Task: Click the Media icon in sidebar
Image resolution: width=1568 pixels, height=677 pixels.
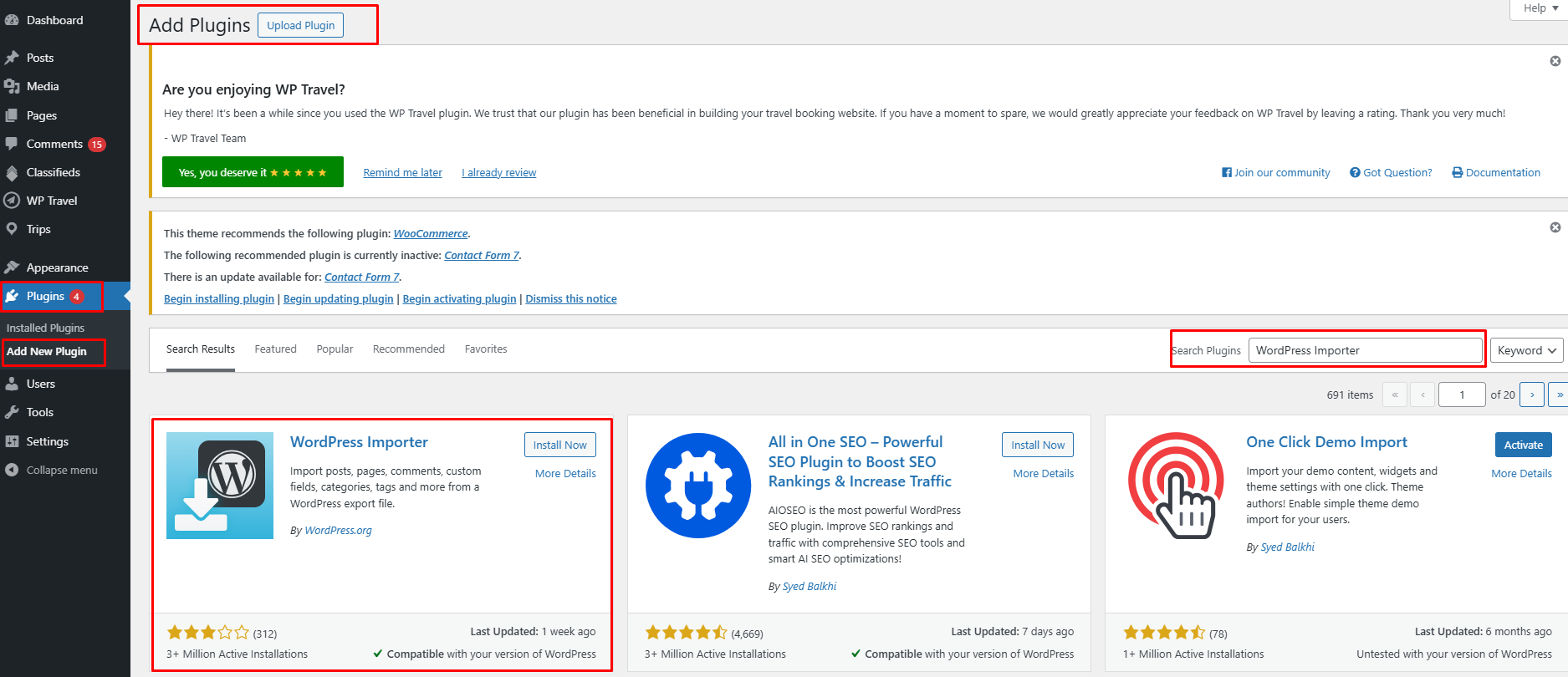Action: [12, 86]
